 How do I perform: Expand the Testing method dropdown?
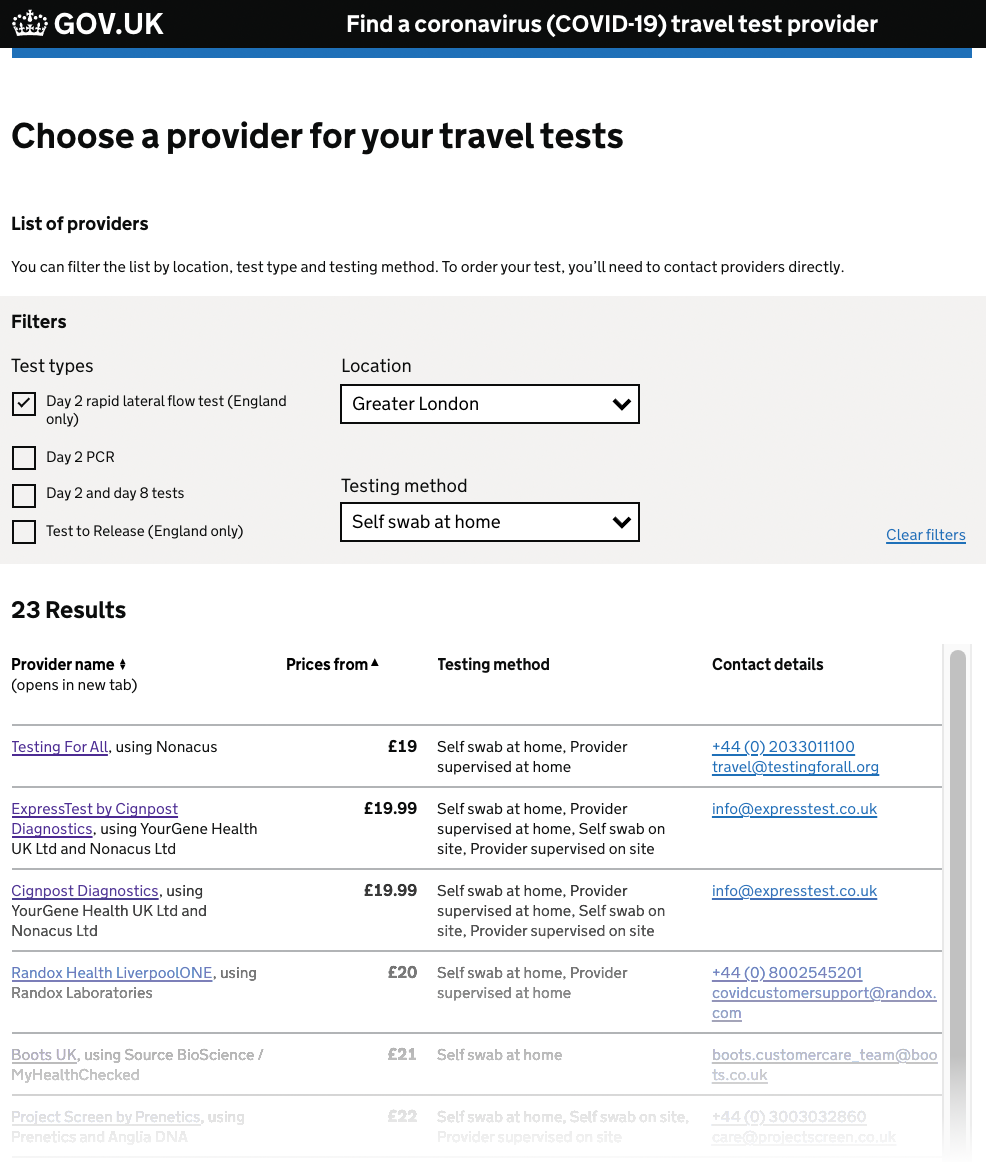[x=489, y=522]
